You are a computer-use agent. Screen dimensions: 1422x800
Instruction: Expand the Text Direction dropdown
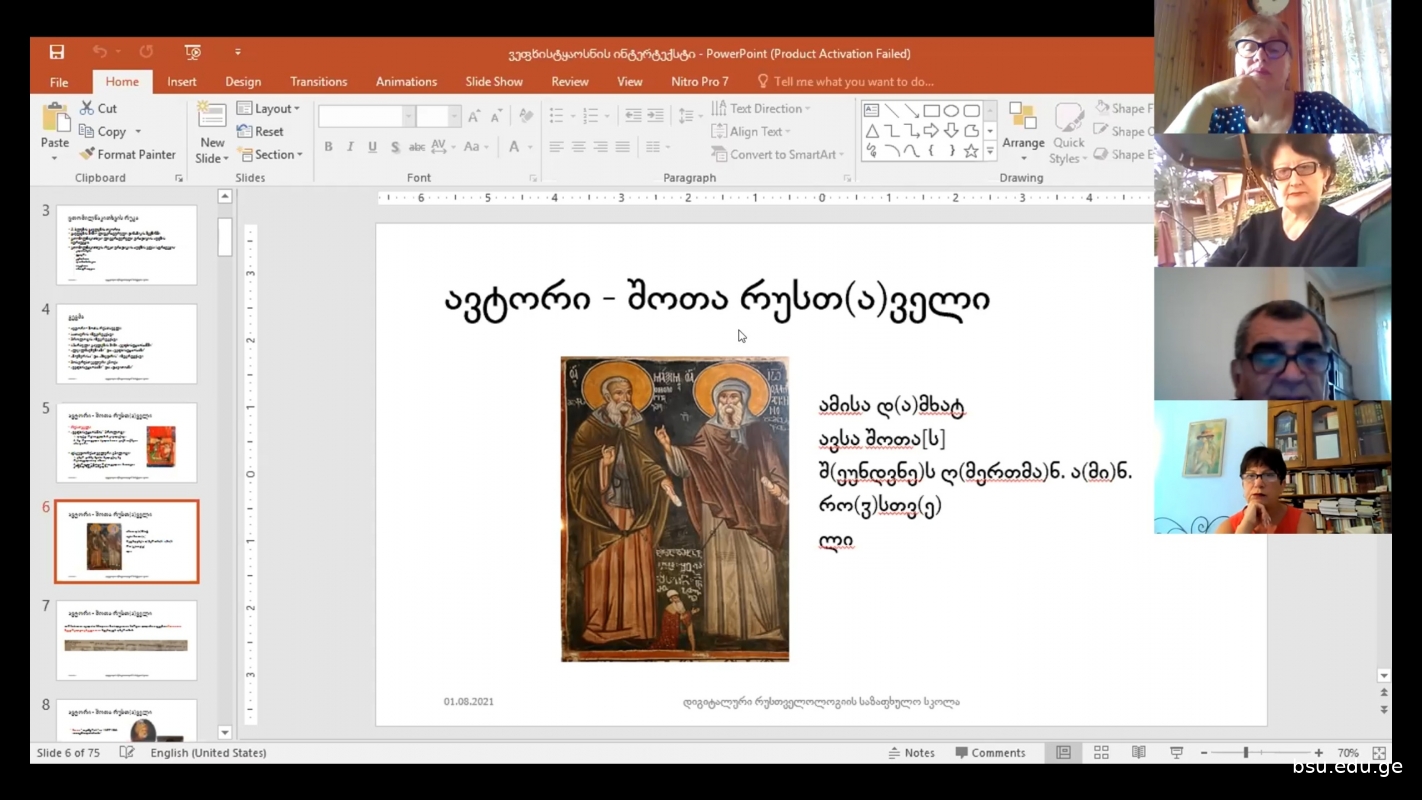tap(761, 108)
